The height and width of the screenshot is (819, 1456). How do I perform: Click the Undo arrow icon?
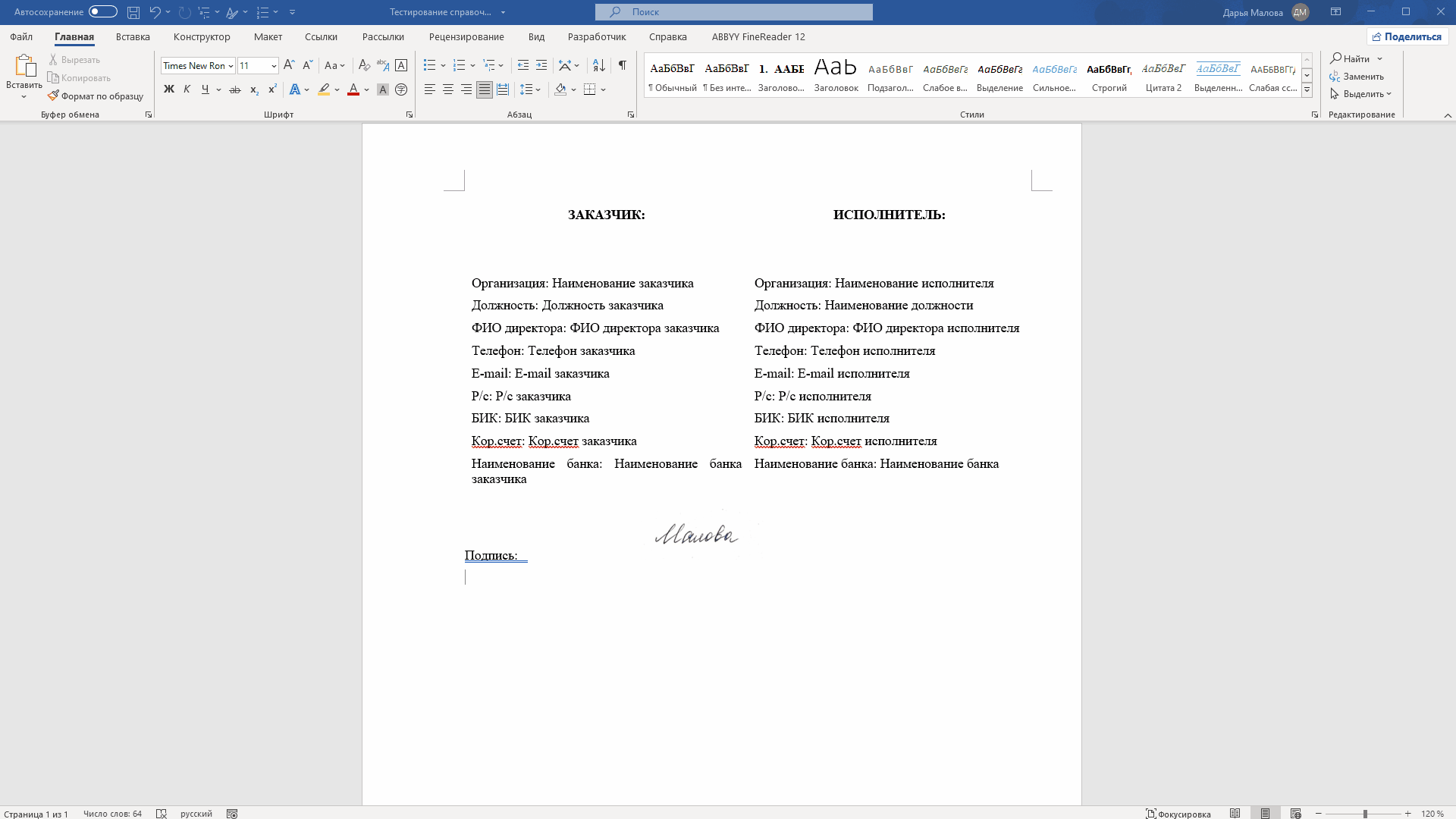tap(155, 12)
